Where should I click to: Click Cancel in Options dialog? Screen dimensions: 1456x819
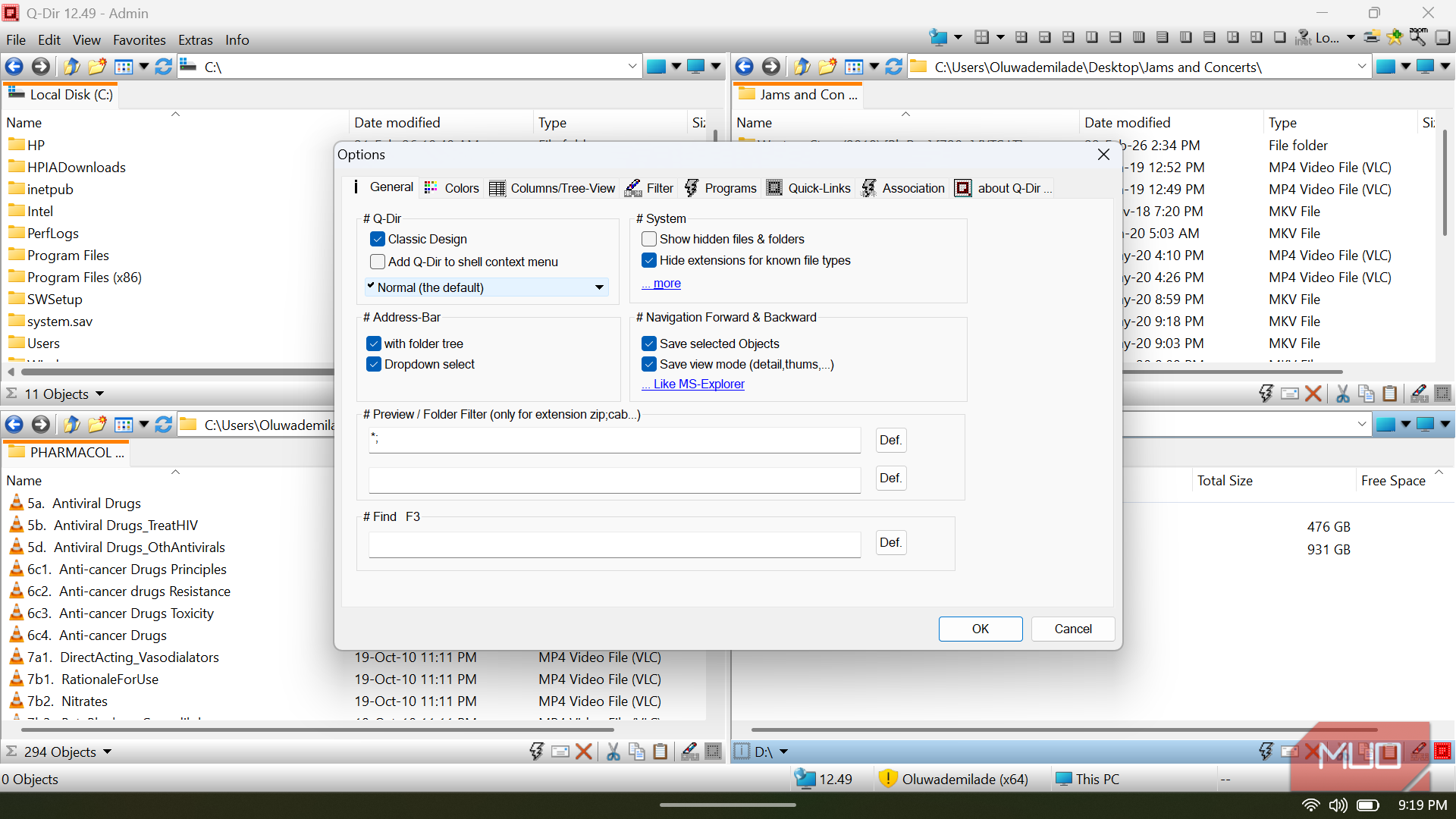1073,629
